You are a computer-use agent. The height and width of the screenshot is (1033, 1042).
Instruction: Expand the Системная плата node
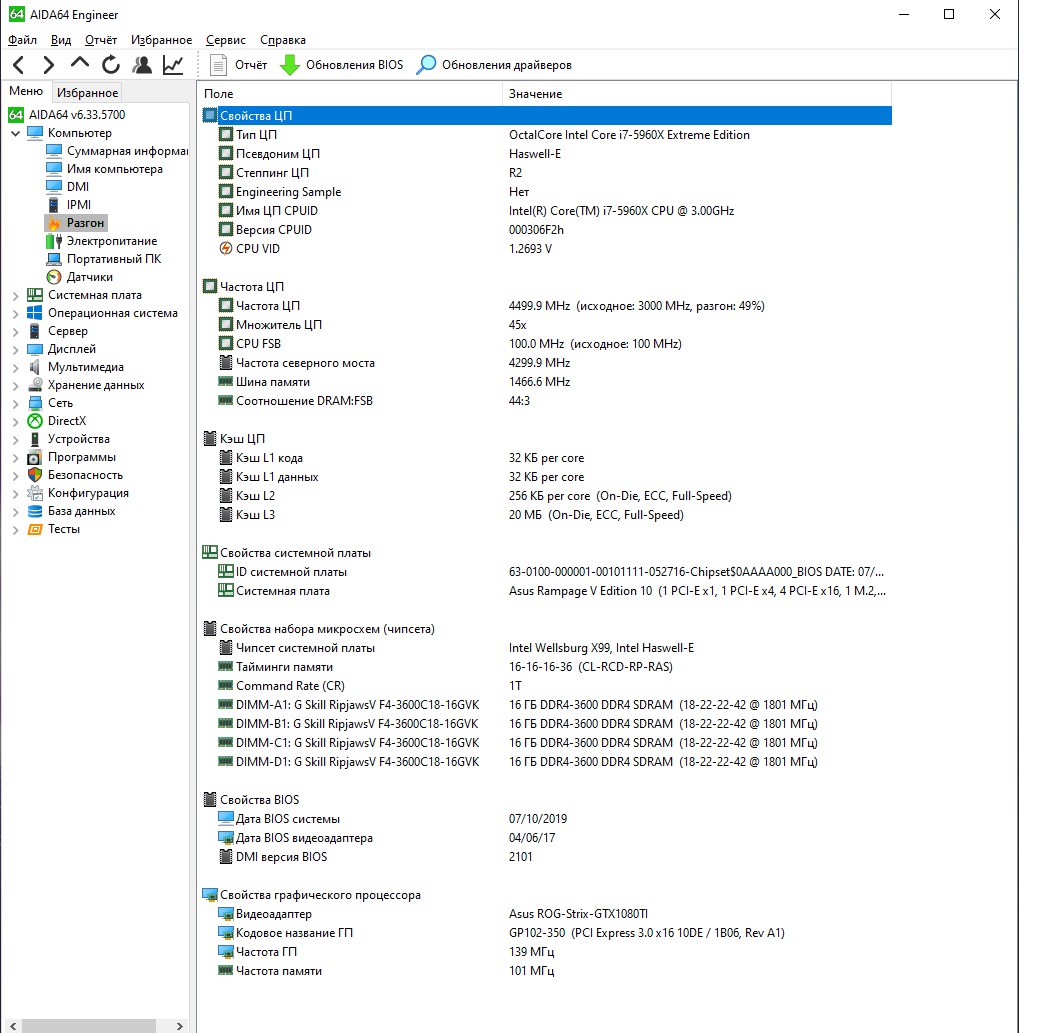pyautogui.click(x=15, y=295)
